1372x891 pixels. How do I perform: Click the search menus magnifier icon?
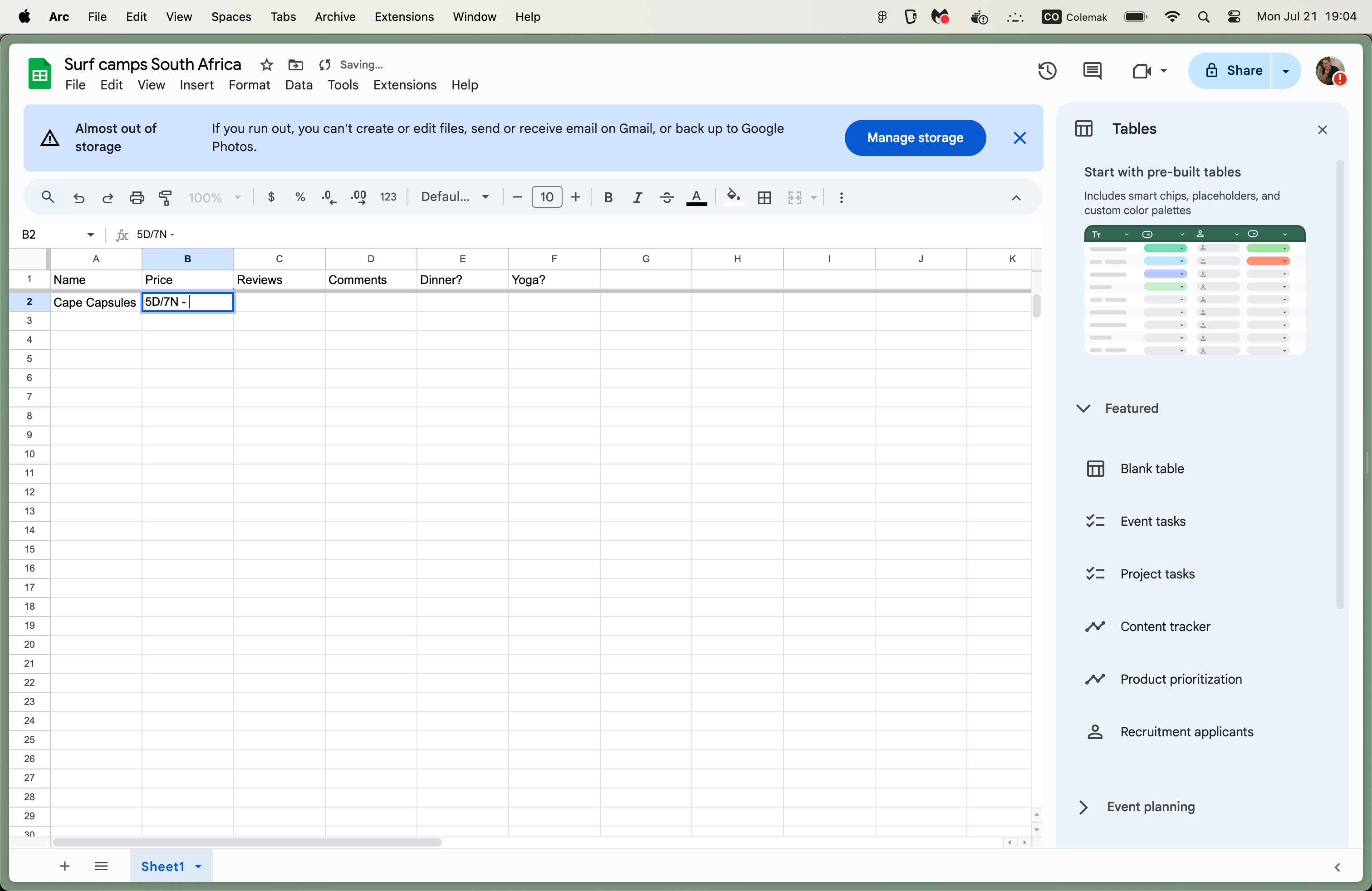[x=48, y=198]
